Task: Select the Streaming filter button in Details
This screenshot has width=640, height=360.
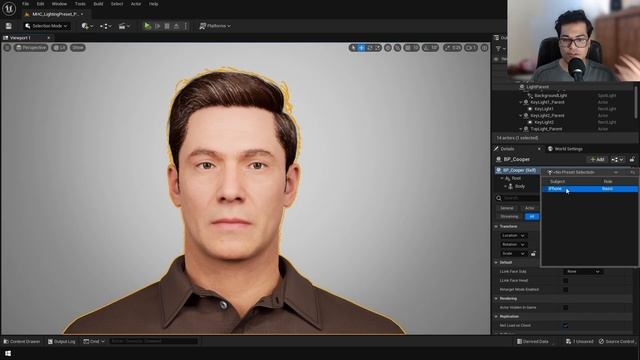Action: point(509,217)
